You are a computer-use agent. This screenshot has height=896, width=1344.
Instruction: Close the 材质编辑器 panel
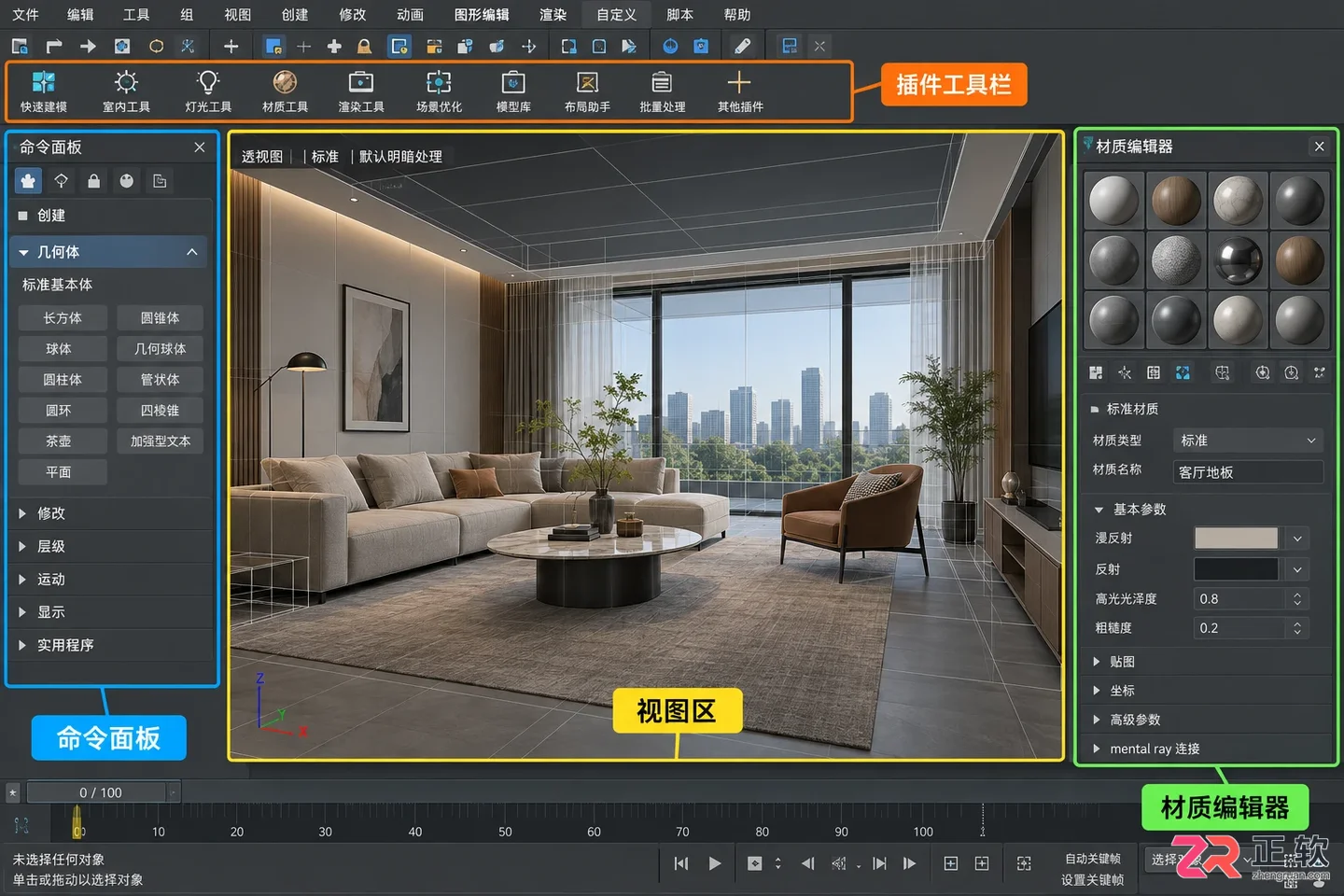(1319, 147)
